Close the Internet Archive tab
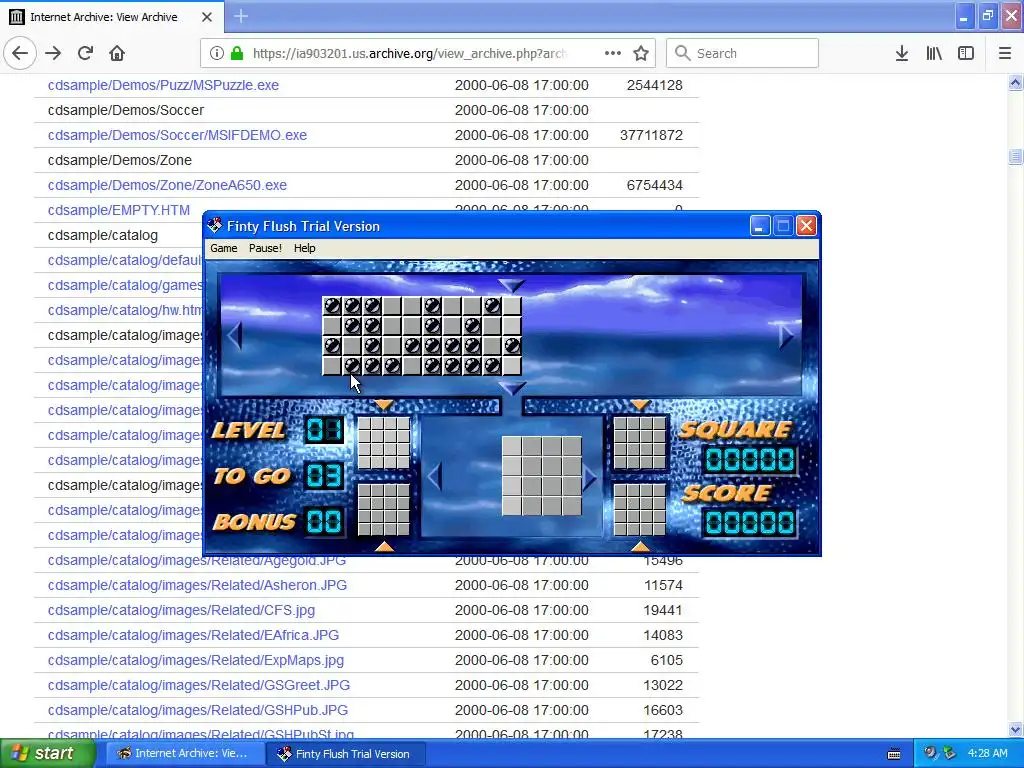The height and width of the screenshot is (768, 1024). click(x=207, y=17)
